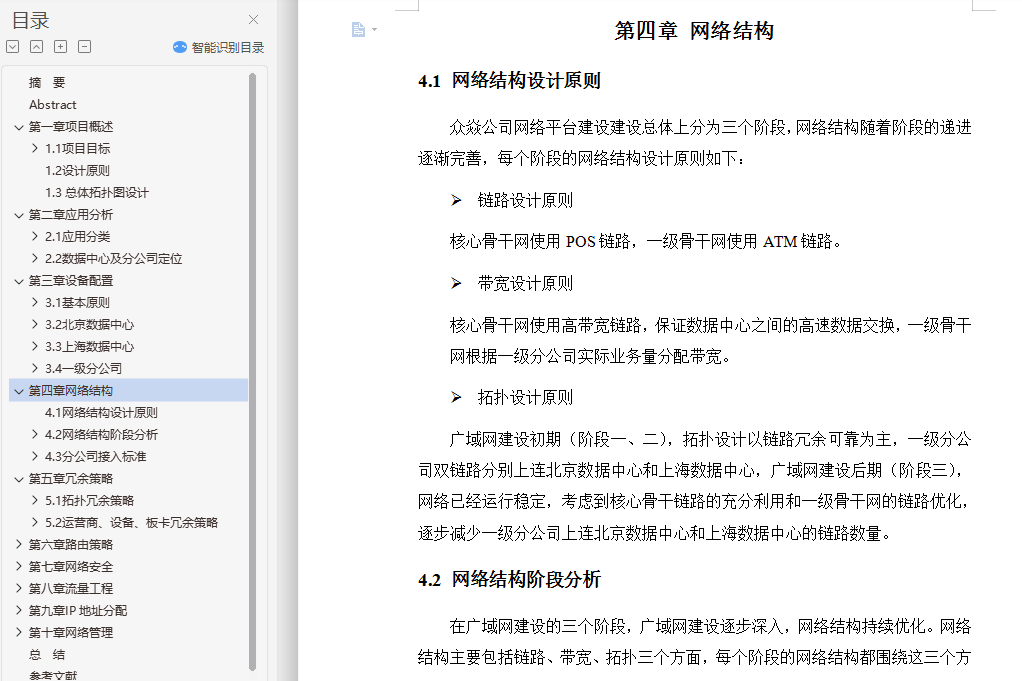Close the 目录 navigation pane
This screenshot has height=681, width=1022.
coord(254,20)
